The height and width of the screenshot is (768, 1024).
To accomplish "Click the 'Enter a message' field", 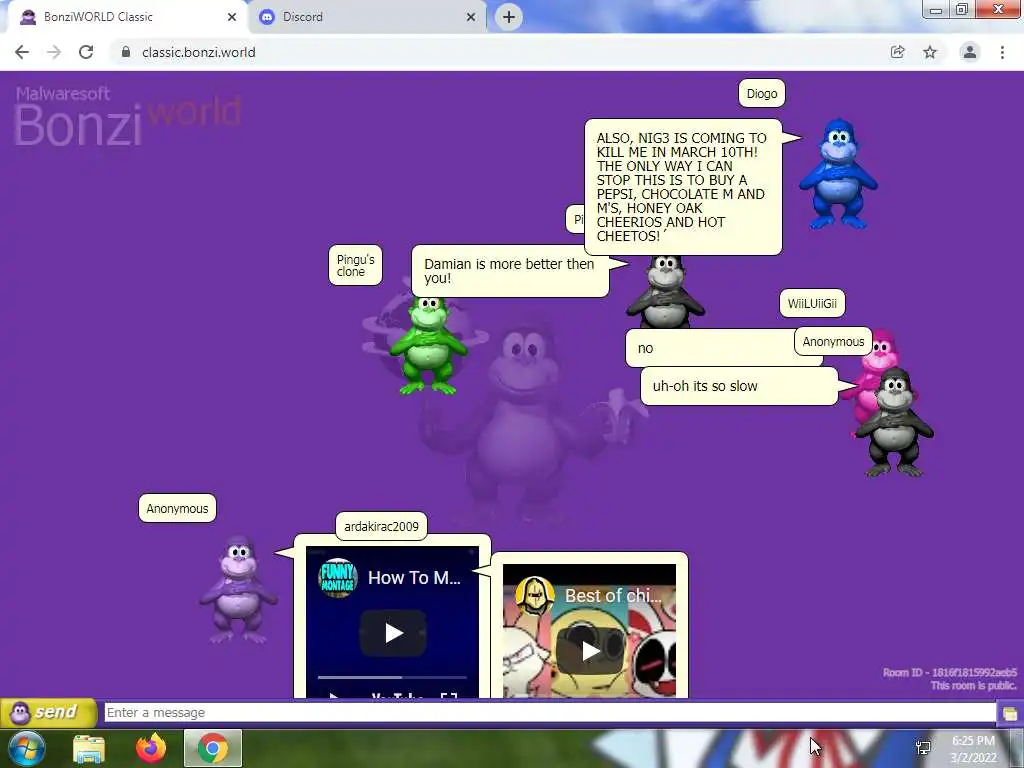I will tap(550, 712).
